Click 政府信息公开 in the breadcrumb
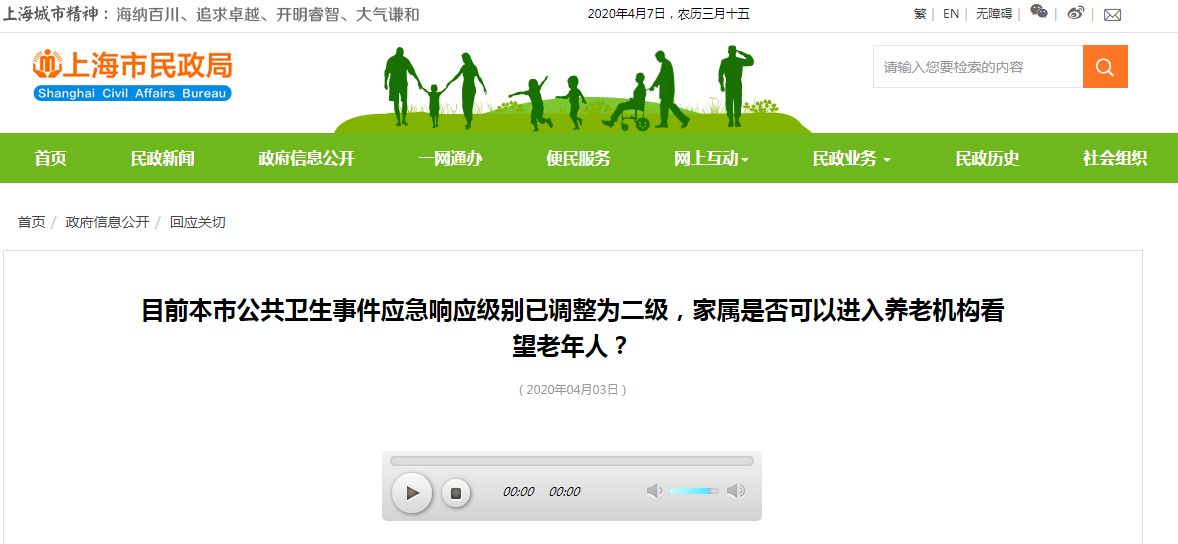1178x544 pixels. (107, 222)
